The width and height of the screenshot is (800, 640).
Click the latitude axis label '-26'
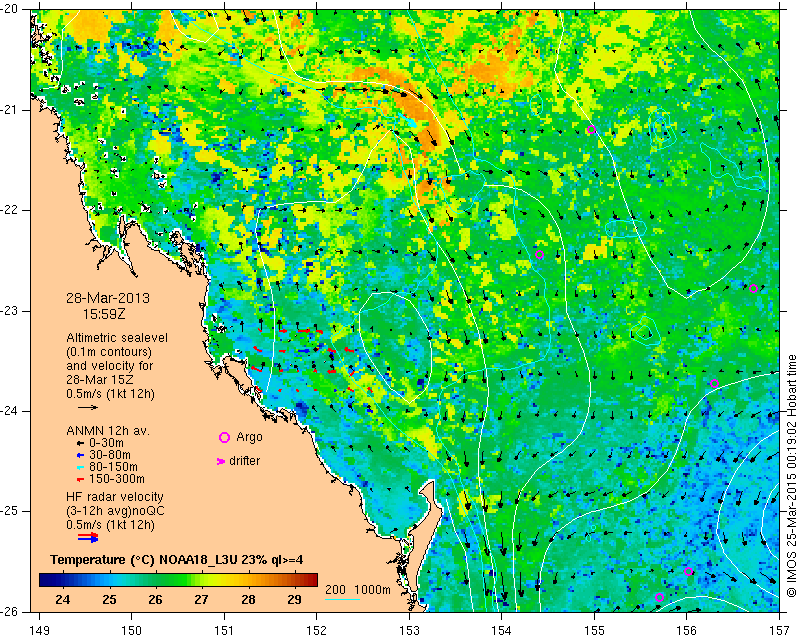click(11, 611)
